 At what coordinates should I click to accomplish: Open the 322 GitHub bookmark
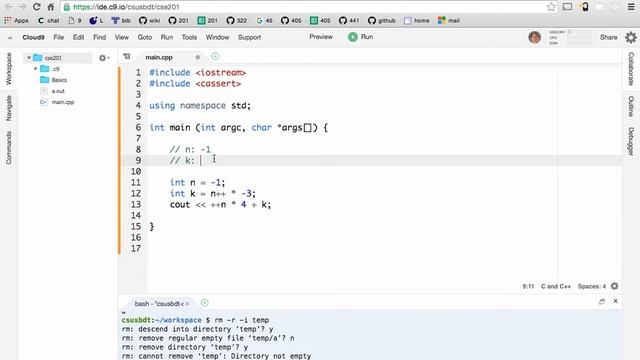[237, 20]
